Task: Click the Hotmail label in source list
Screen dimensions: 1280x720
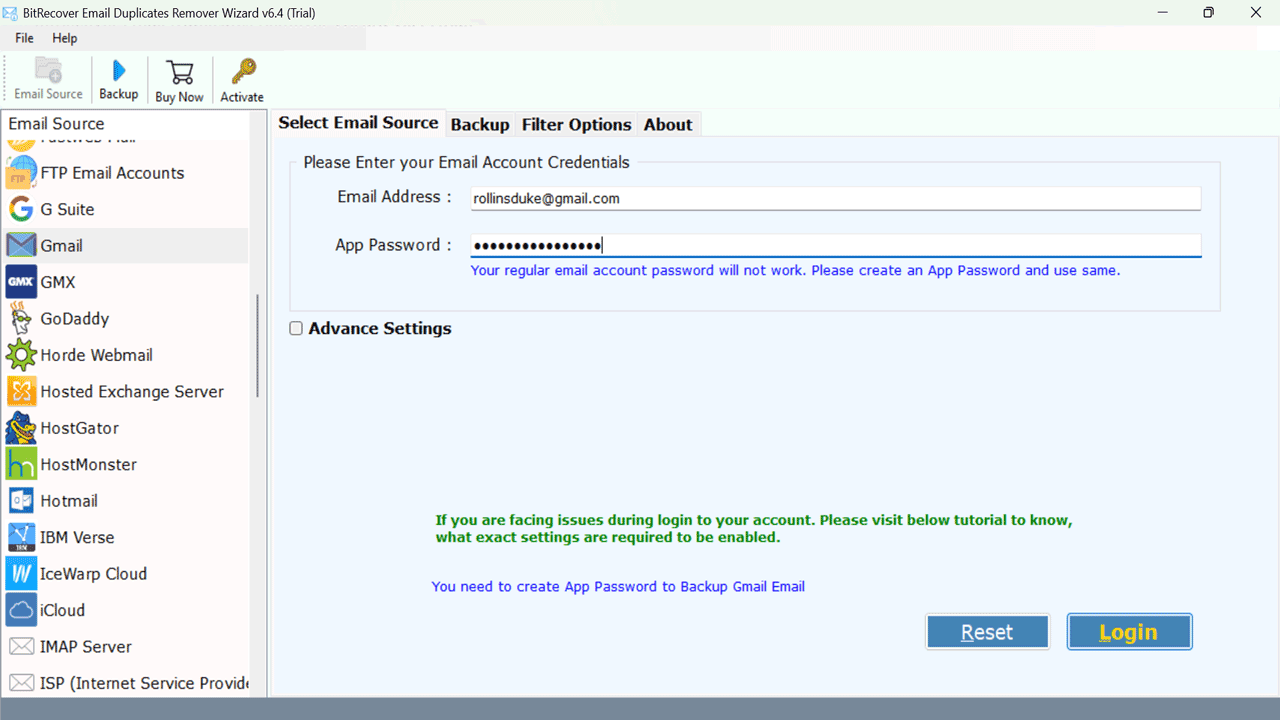Action: [x=69, y=501]
